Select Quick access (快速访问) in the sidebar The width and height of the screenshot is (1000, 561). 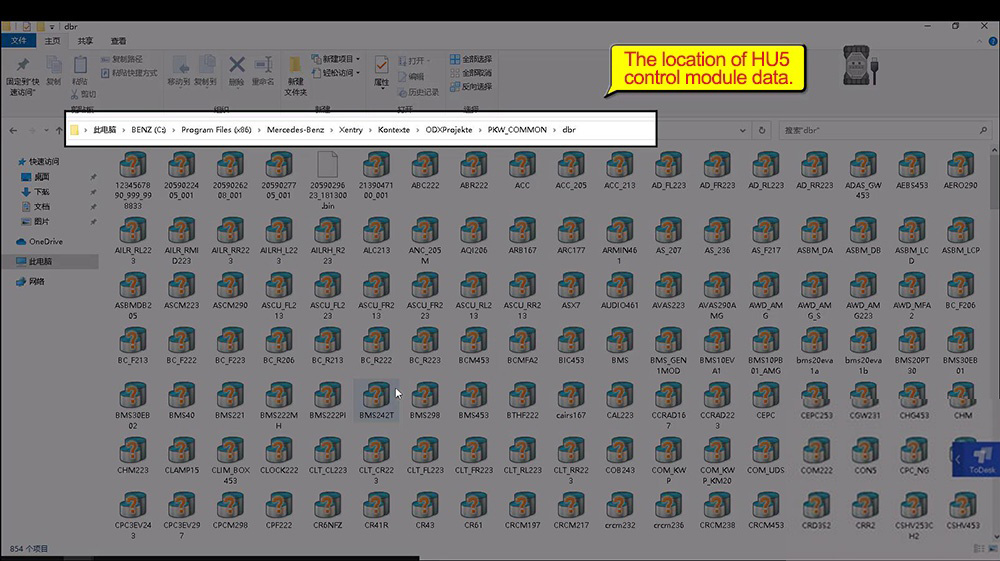pyautogui.click(x=38, y=161)
